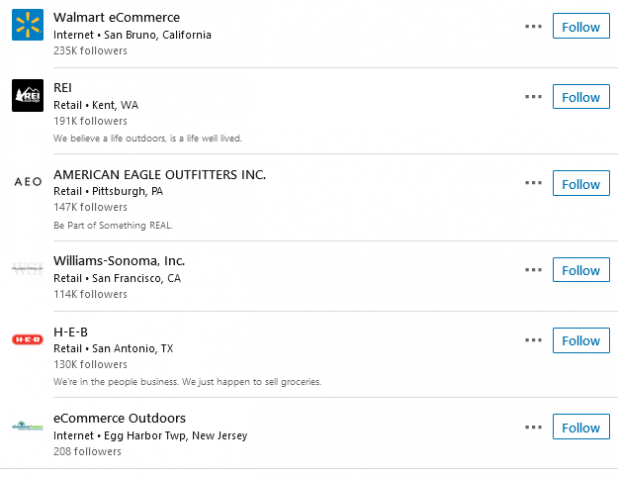Open the REI co-op logo
The image size is (618, 477).
(28, 95)
